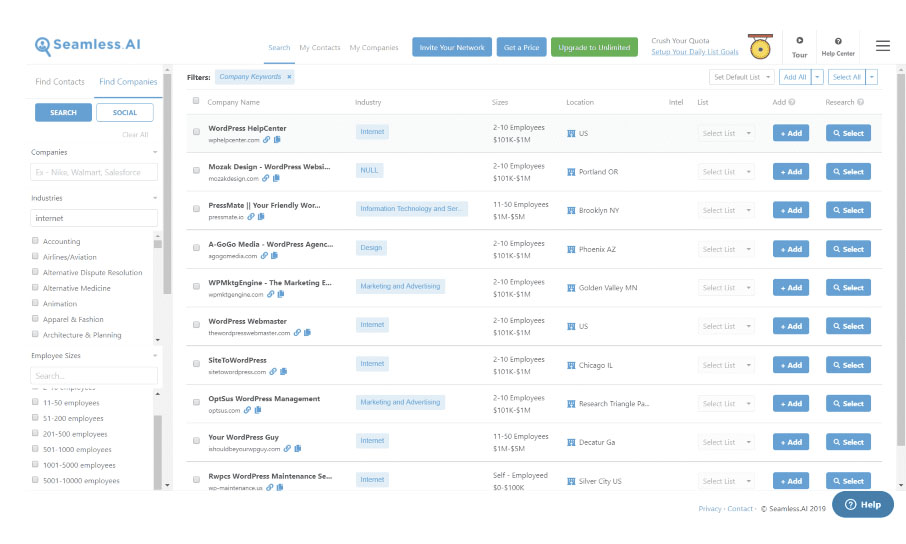Copy icon next to wphelpcenter.com
This screenshot has height=544, width=906.
[277, 139]
